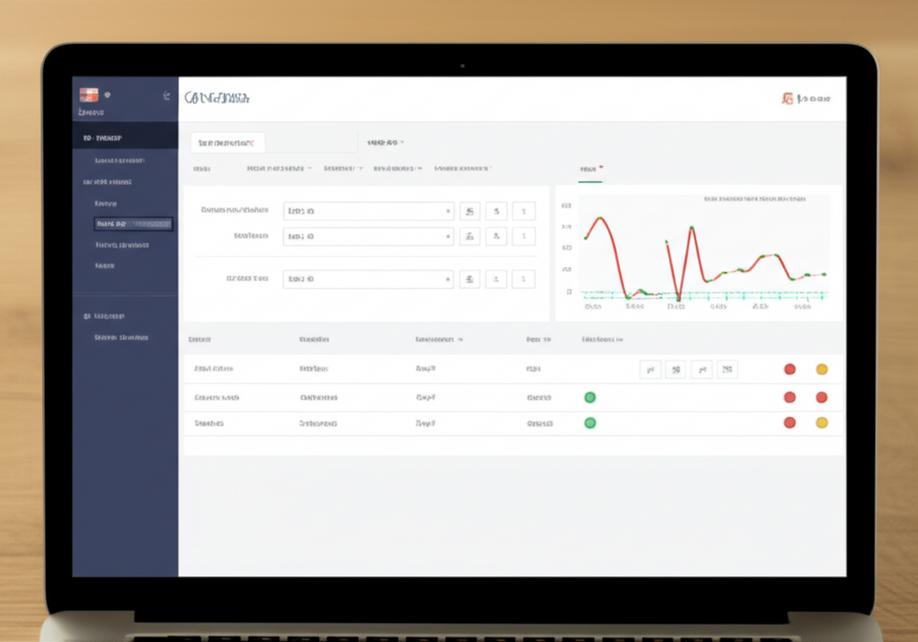Toggle the red indicator in the first table row
The width and height of the screenshot is (918, 642).
790,369
